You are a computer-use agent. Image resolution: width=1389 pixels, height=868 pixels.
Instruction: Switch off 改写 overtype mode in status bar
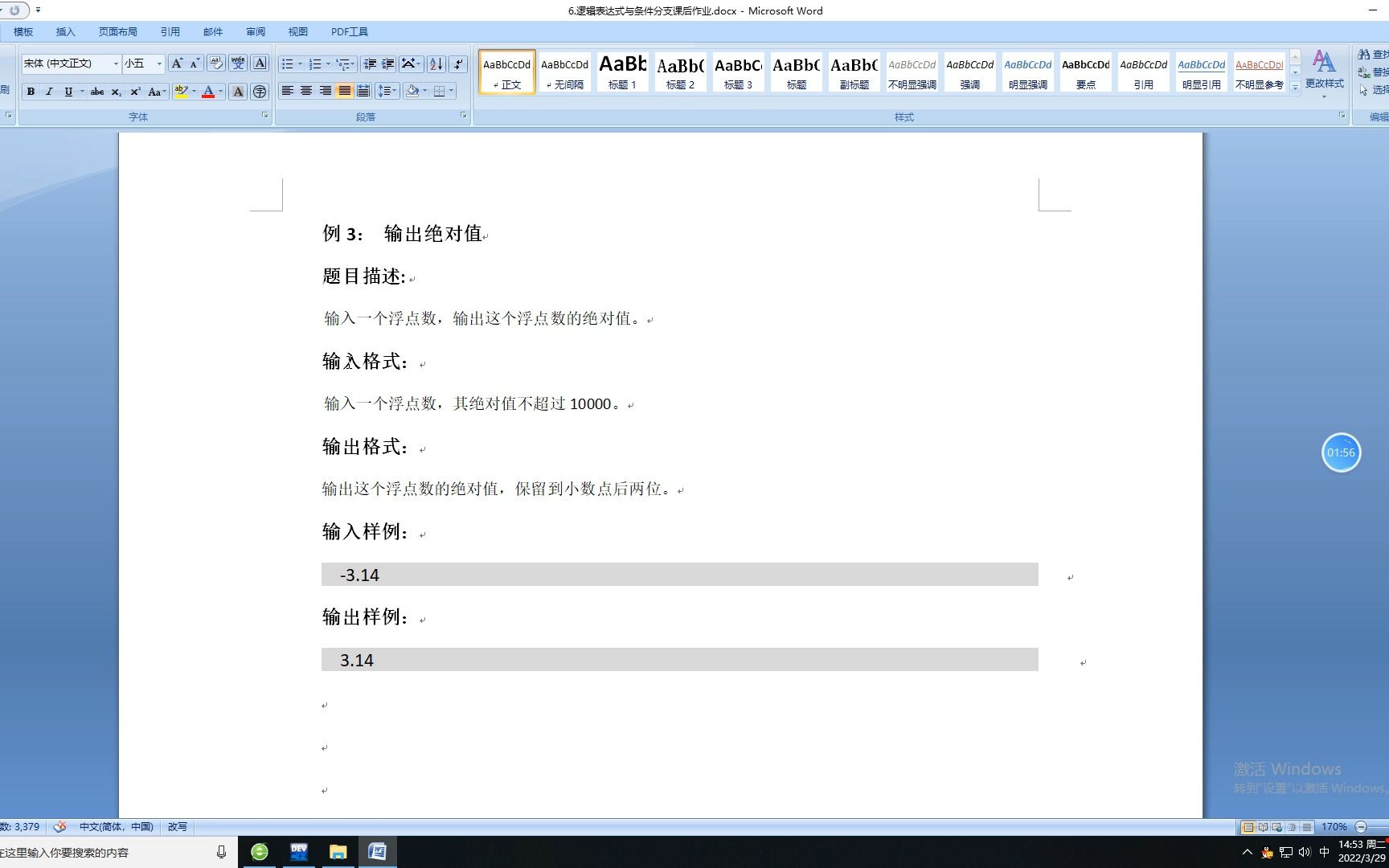click(x=176, y=826)
